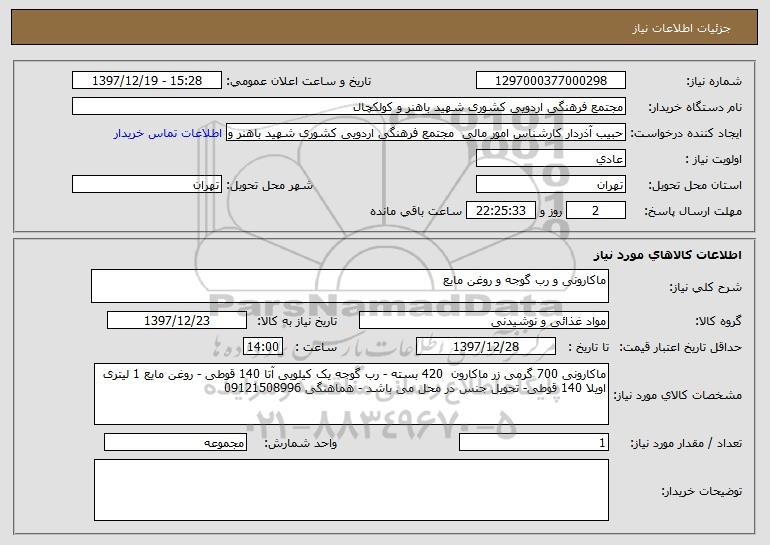
Task: Click the label استان محل تحویل
Action: 695,186
